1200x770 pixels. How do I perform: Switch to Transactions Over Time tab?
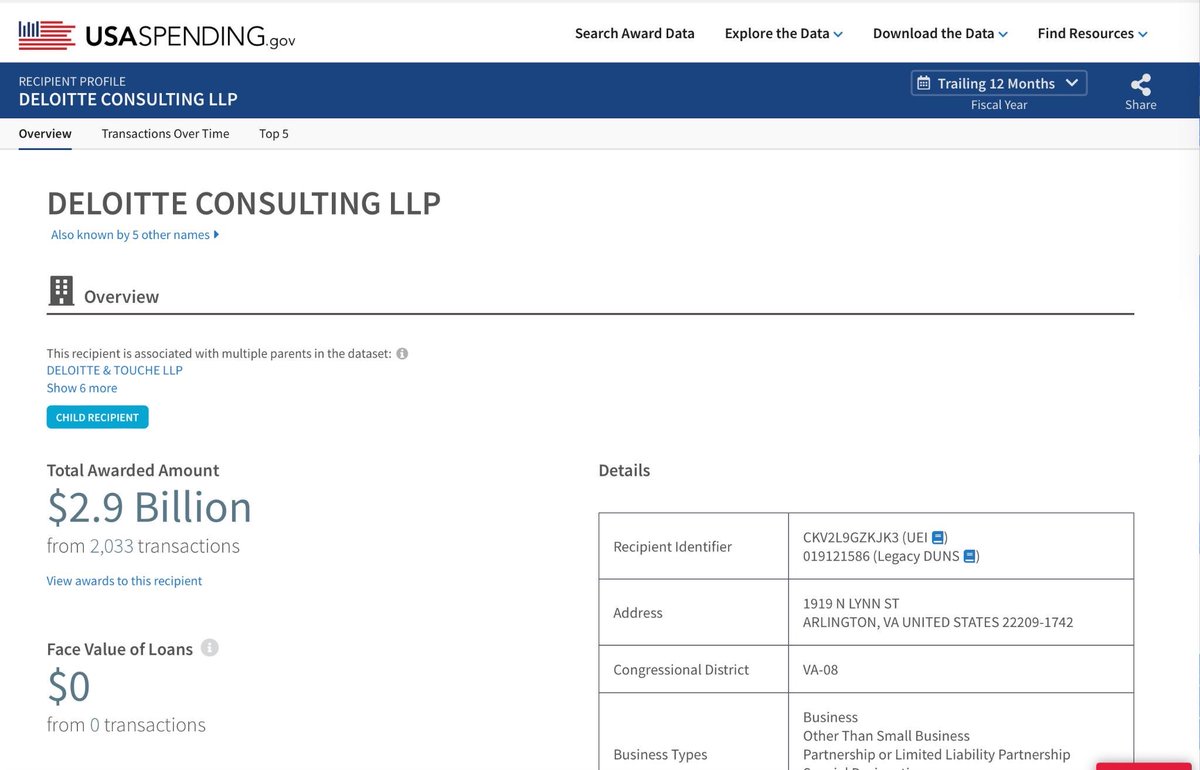click(x=165, y=133)
